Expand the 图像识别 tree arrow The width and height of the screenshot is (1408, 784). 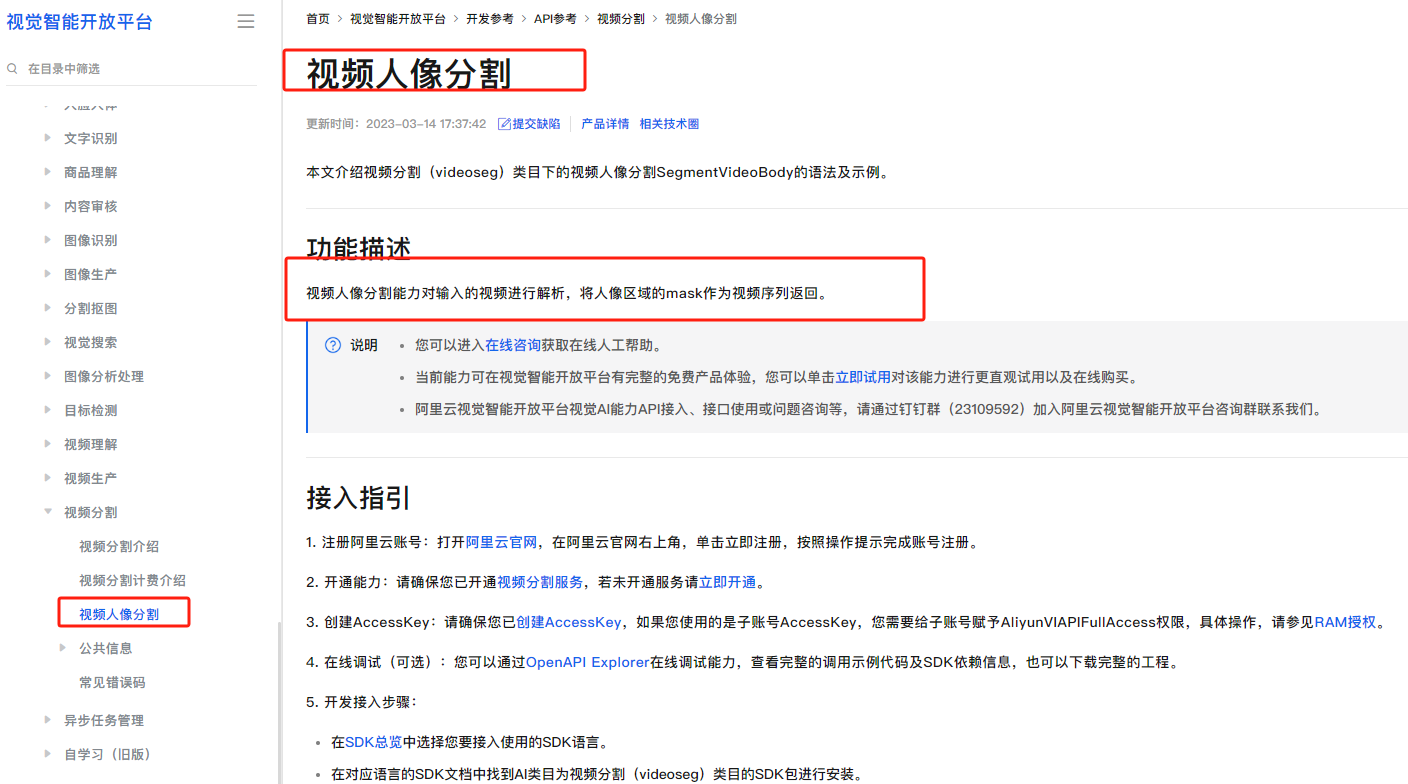[48, 240]
